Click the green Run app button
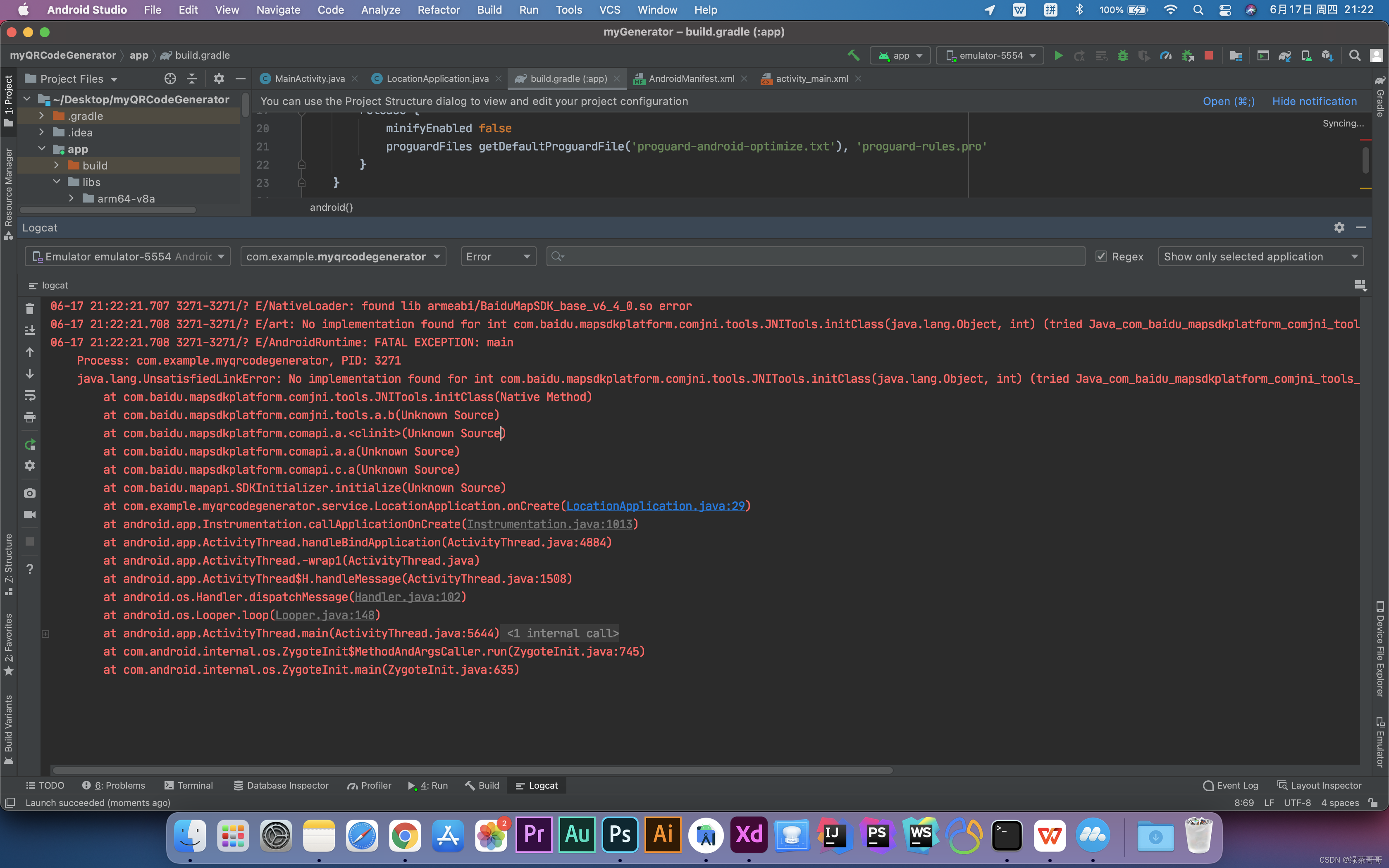This screenshot has height=868, width=1389. pyautogui.click(x=1058, y=56)
